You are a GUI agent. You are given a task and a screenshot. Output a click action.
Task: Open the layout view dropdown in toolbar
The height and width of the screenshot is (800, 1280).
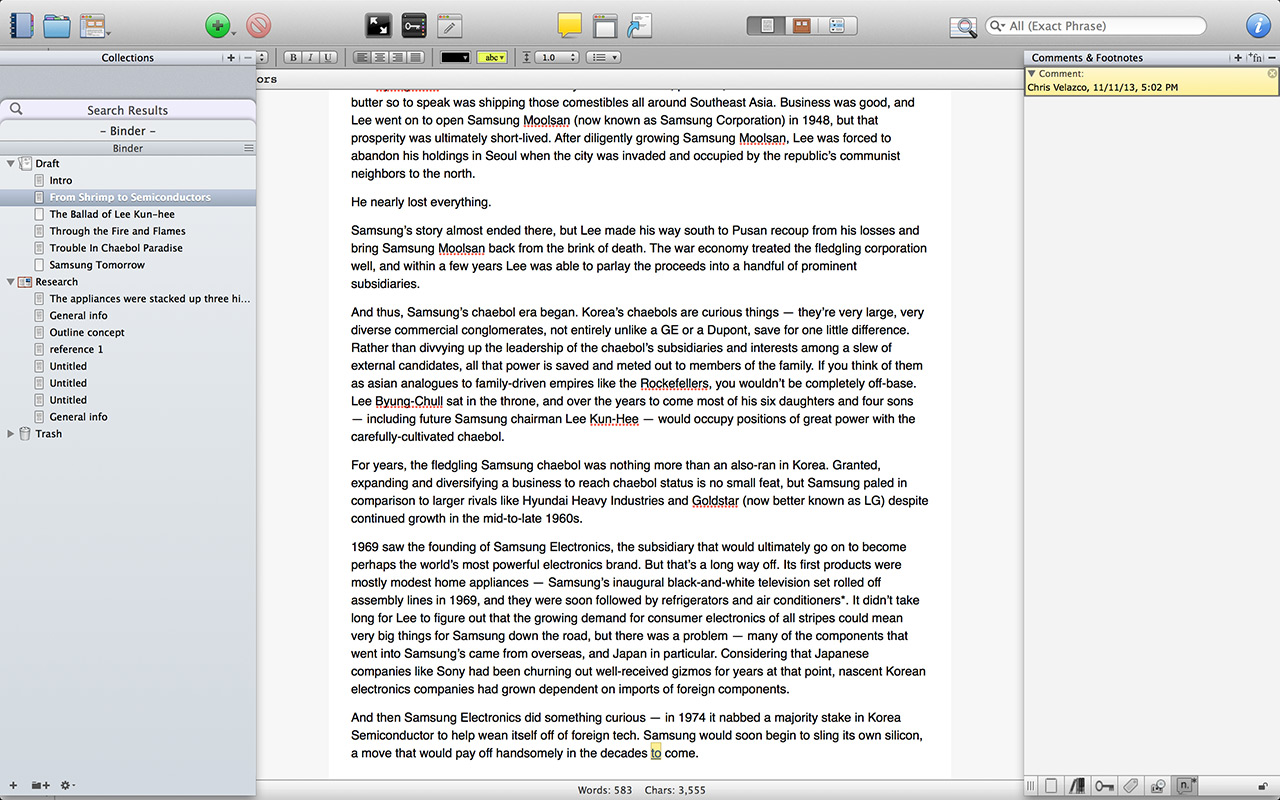point(95,26)
